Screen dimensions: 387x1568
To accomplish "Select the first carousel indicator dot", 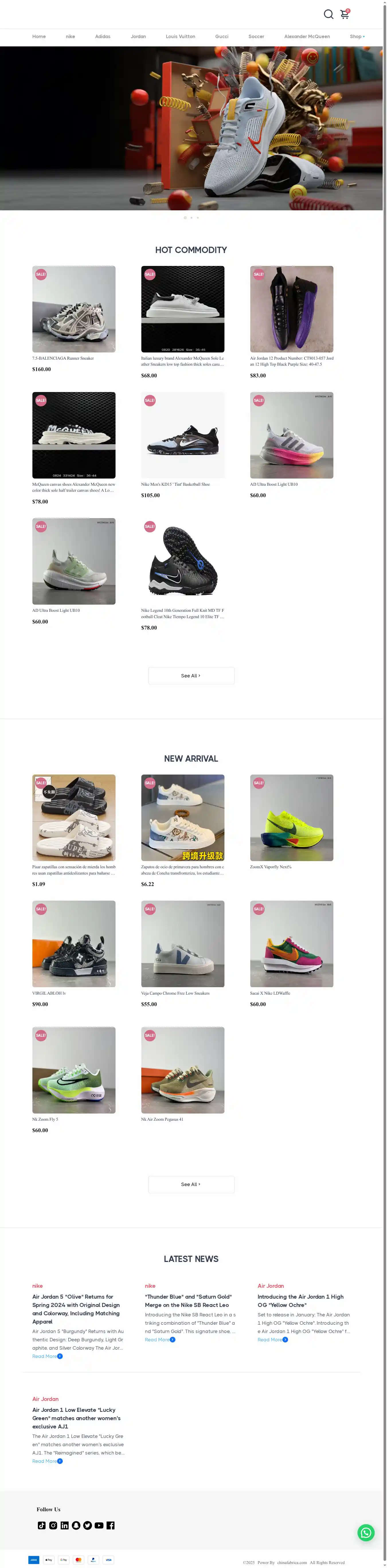I will (185, 217).
